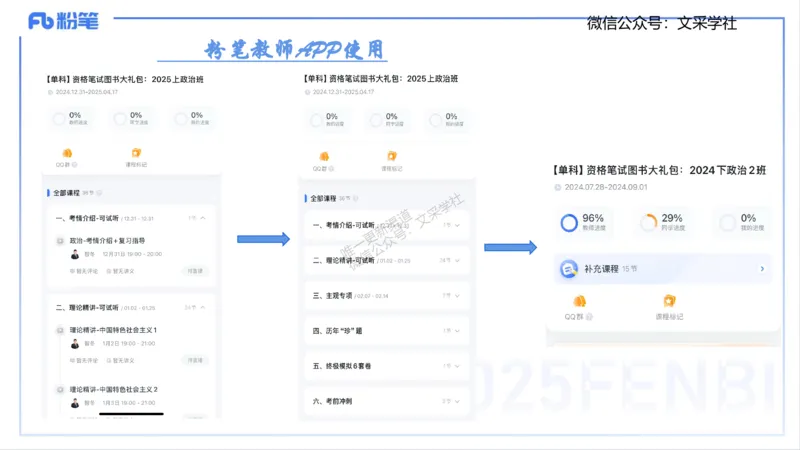Click the info icon beside 全部课程 in middle panel
This screenshot has width=800, height=450.
356,198
